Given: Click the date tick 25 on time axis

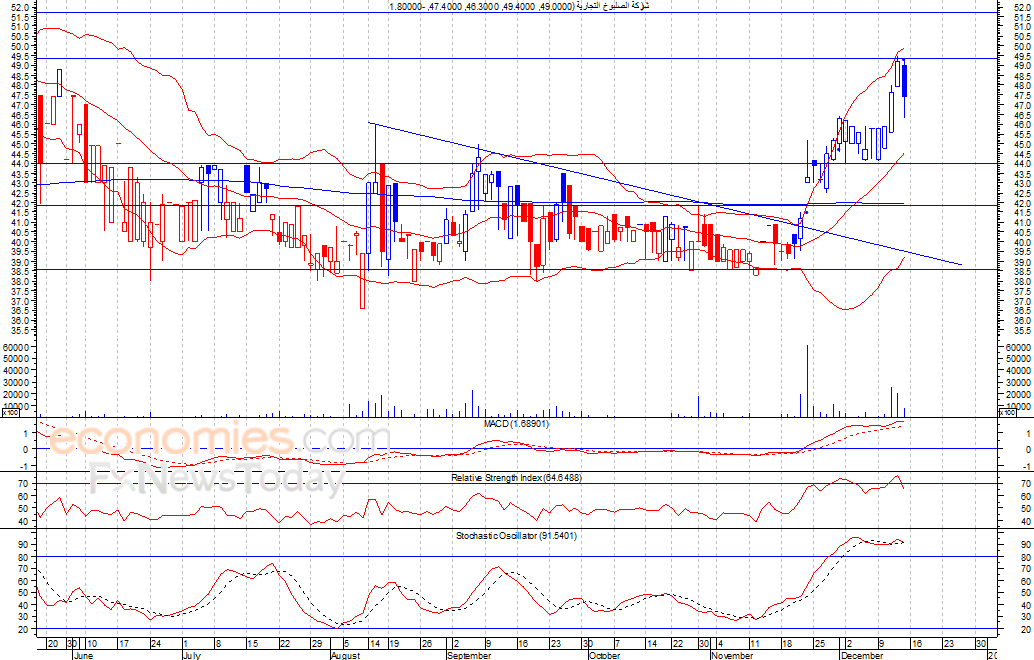Looking at the screenshot, I should click(x=819, y=644).
